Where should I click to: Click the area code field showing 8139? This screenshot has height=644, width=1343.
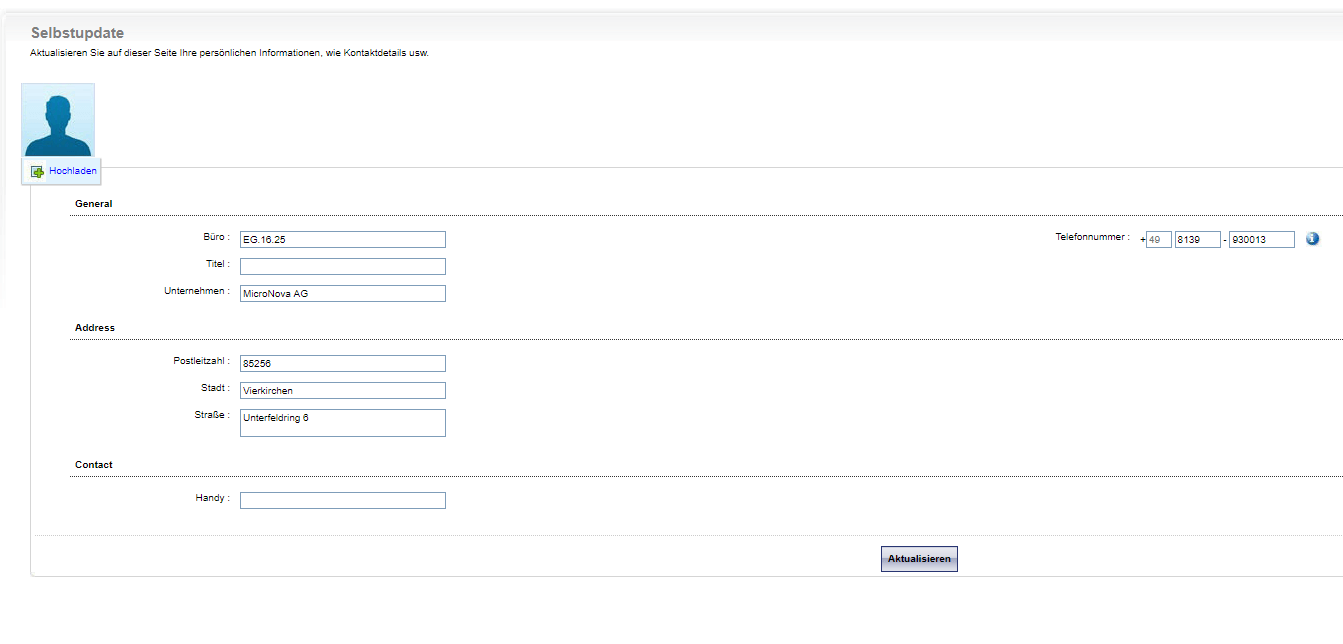pos(1198,240)
